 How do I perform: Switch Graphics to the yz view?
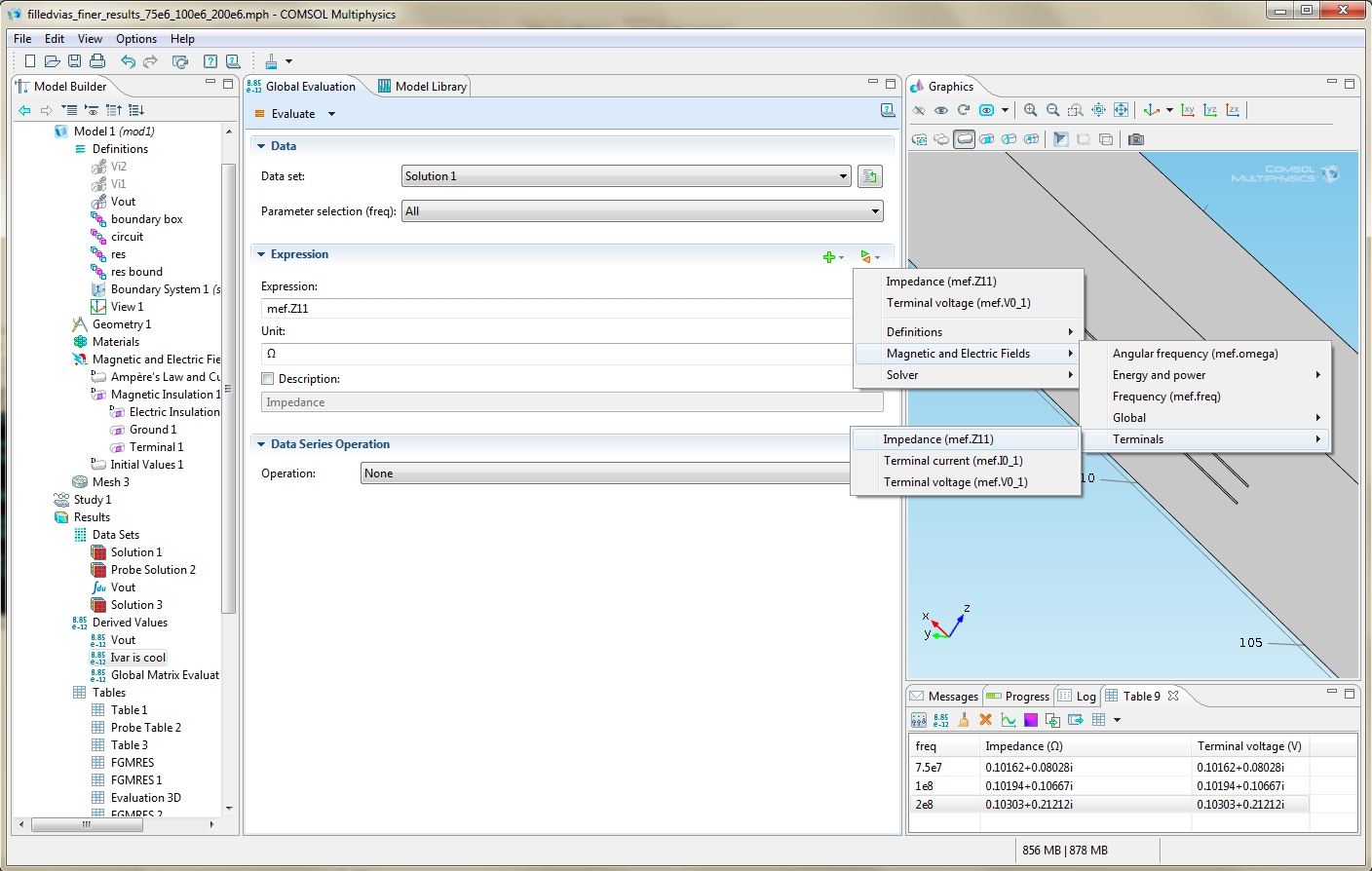[x=1210, y=110]
